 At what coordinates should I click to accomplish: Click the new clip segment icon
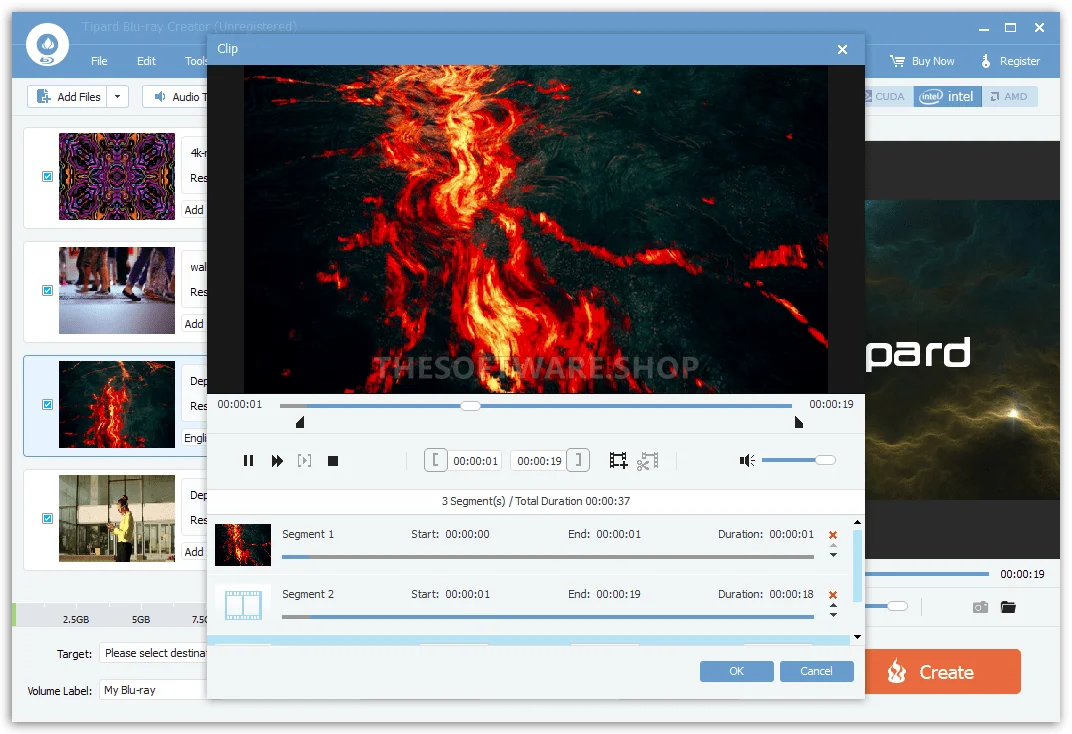[x=618, y=461]
